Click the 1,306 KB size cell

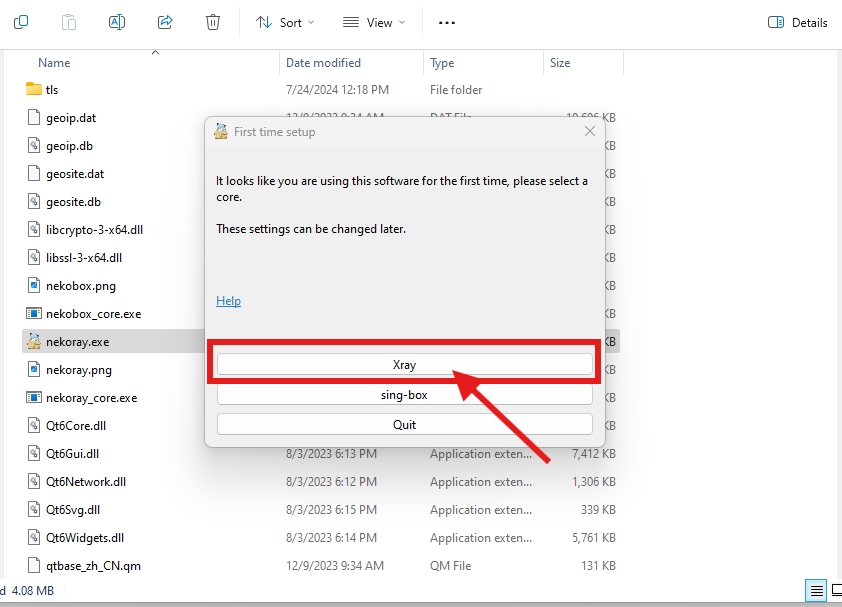(593, 482)
